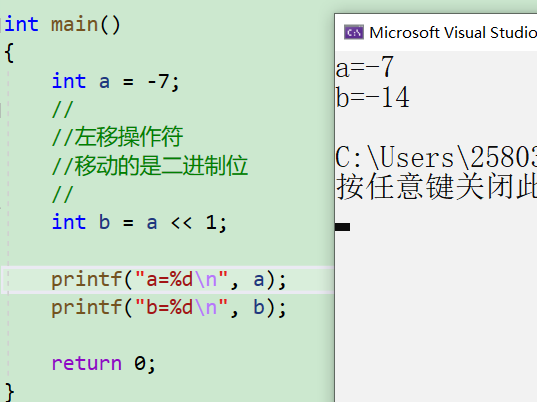
Task: Click the Microsoft Visual Studio console title
Action: [453, 33]
